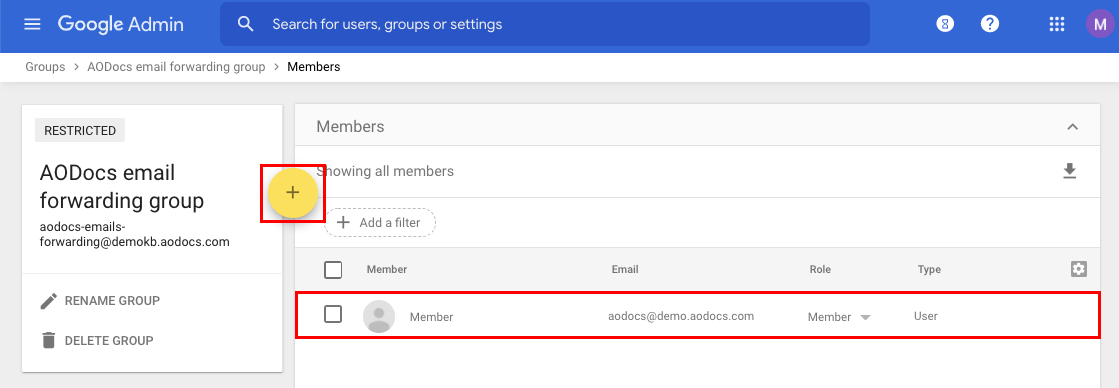Image resolution: width=1119 pixels, height=388 pixels.
Task: Click RENAME GROUP
Action: (x=100, y=301)
